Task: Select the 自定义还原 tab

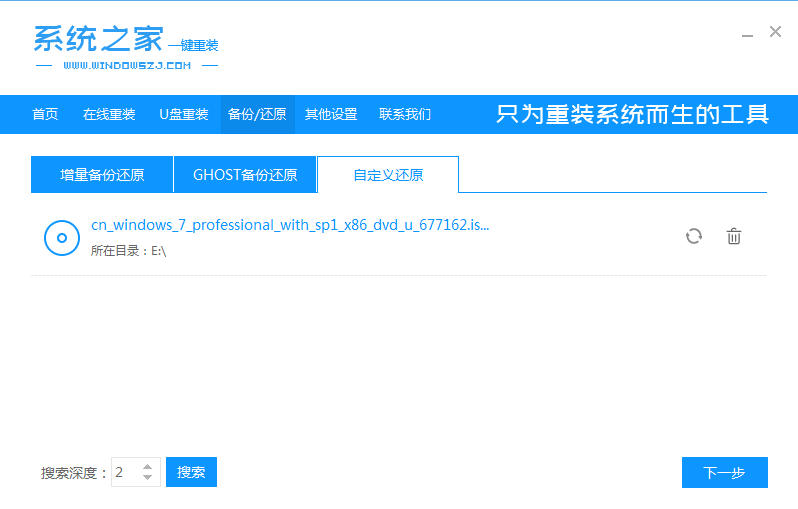Action: [388, 175]
